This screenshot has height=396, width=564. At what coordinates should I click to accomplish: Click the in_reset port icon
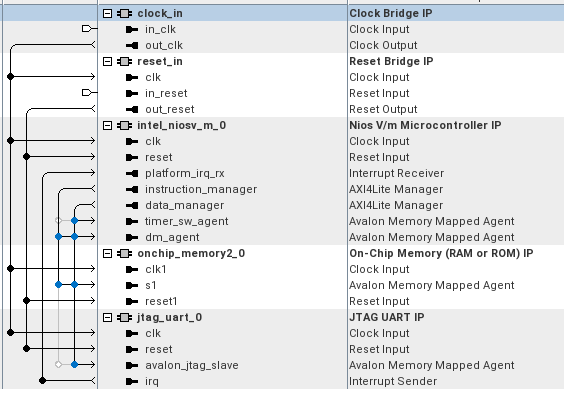[132, 94]
